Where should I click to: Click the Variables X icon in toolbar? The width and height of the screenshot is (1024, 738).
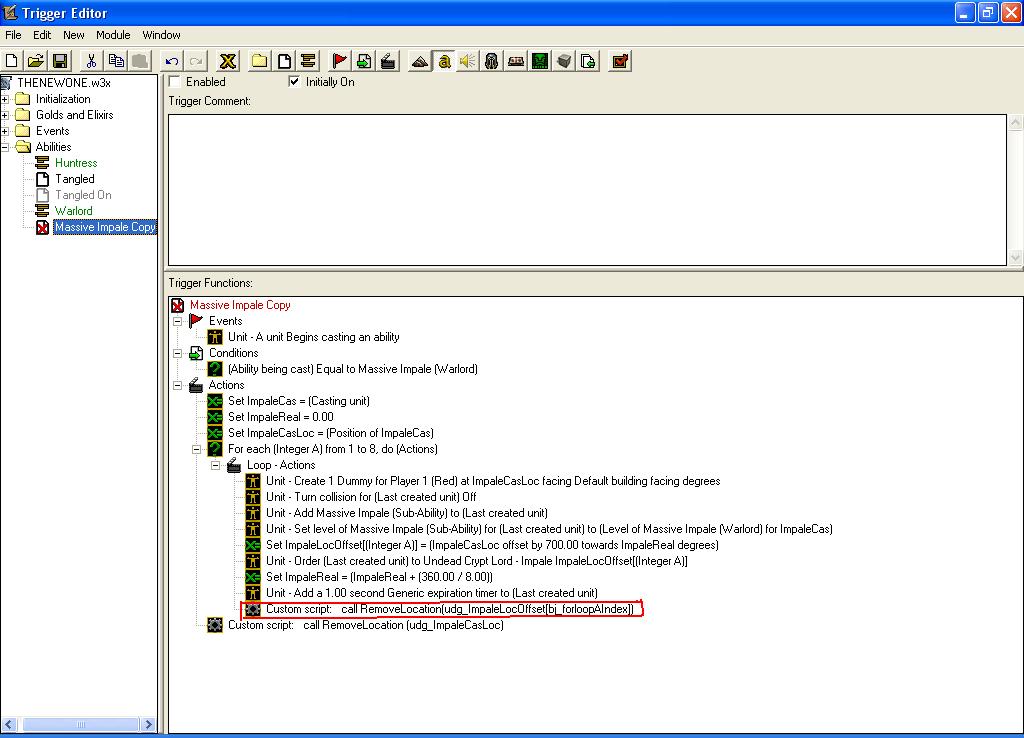tap(228, 61)
